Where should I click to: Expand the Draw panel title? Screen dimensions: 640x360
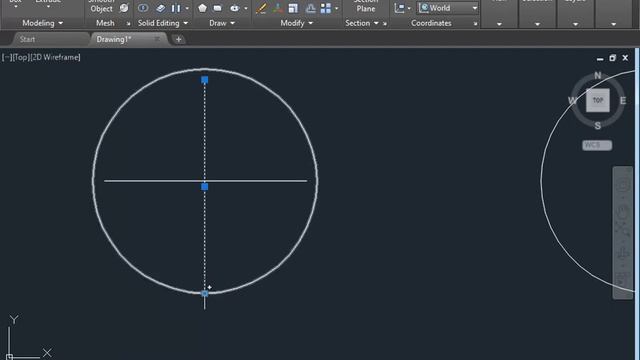tap(222, 23)
